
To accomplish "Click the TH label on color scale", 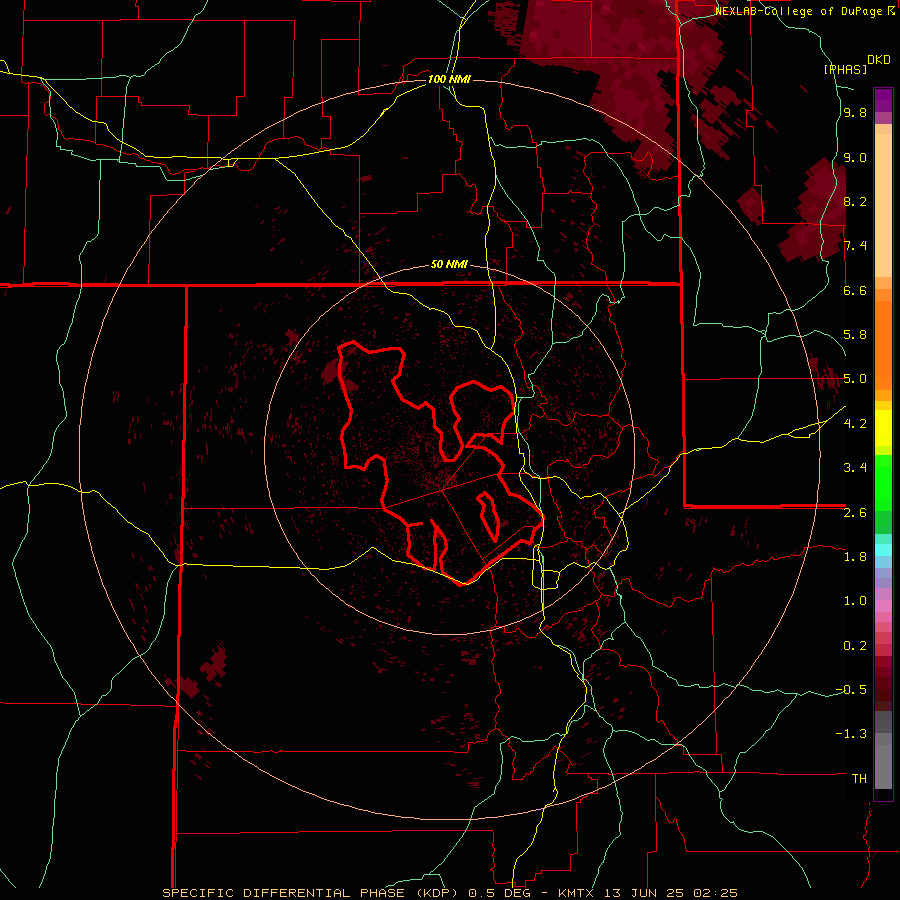I will tap(859, 779).
